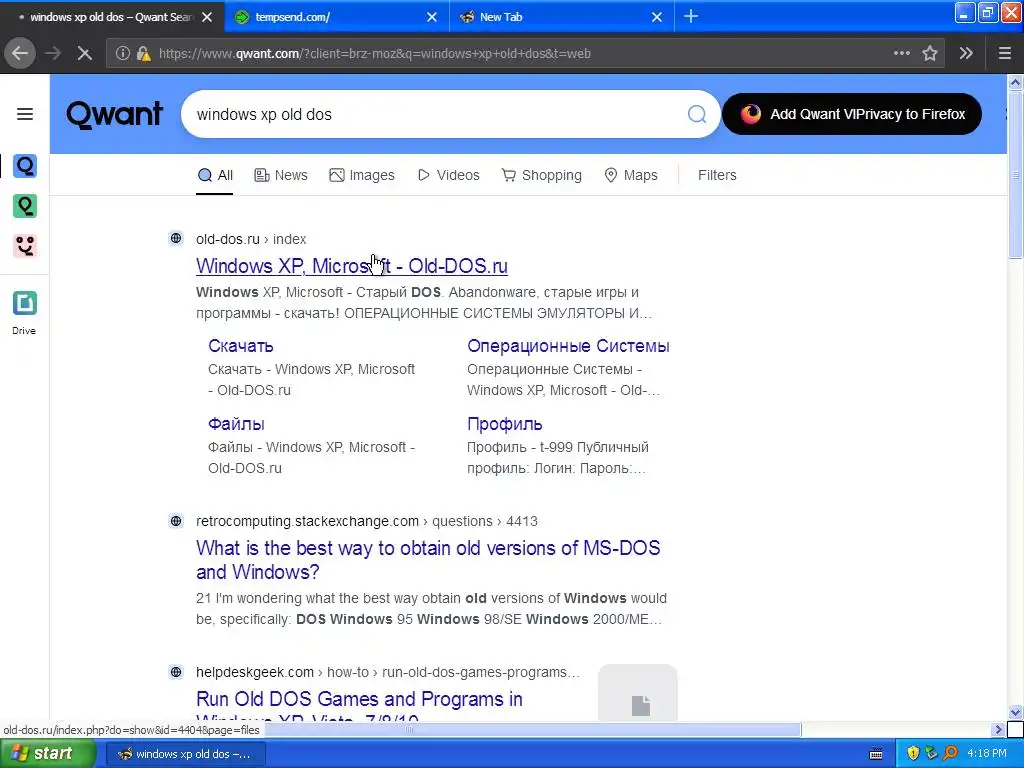Open a new browser tab with the plus button
1024x768 pixels.
pos(690,17)
